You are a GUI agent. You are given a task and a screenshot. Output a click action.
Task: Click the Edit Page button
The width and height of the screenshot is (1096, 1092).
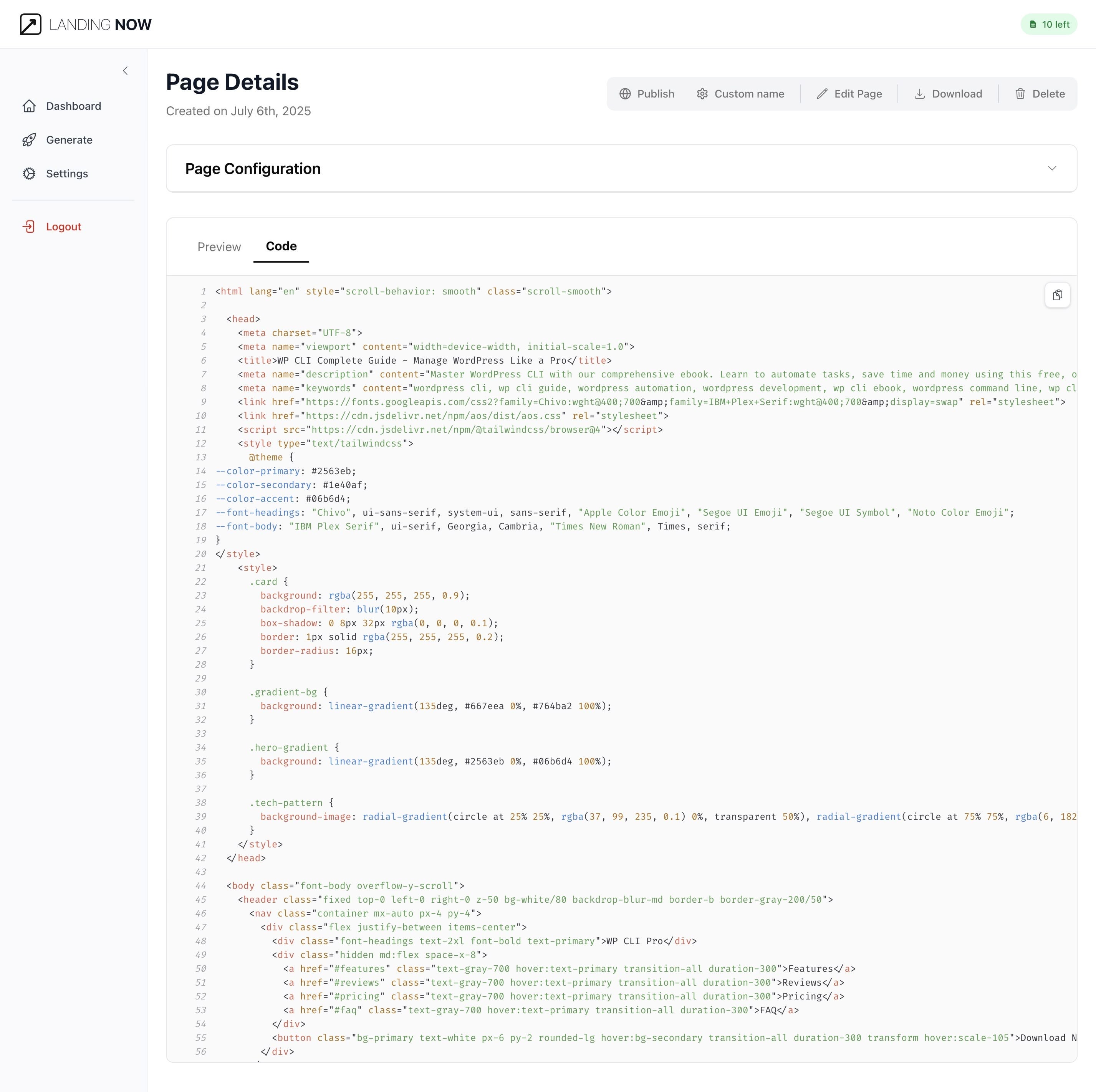[849, 94]
